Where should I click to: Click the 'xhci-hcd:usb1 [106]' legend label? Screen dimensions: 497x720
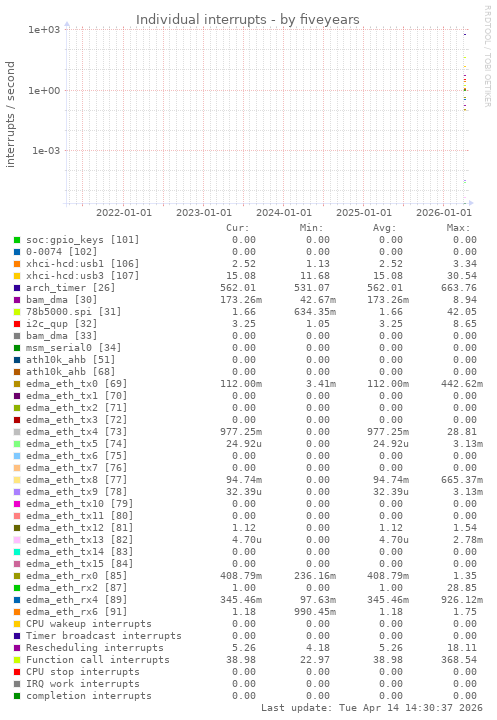click(82, 264)
